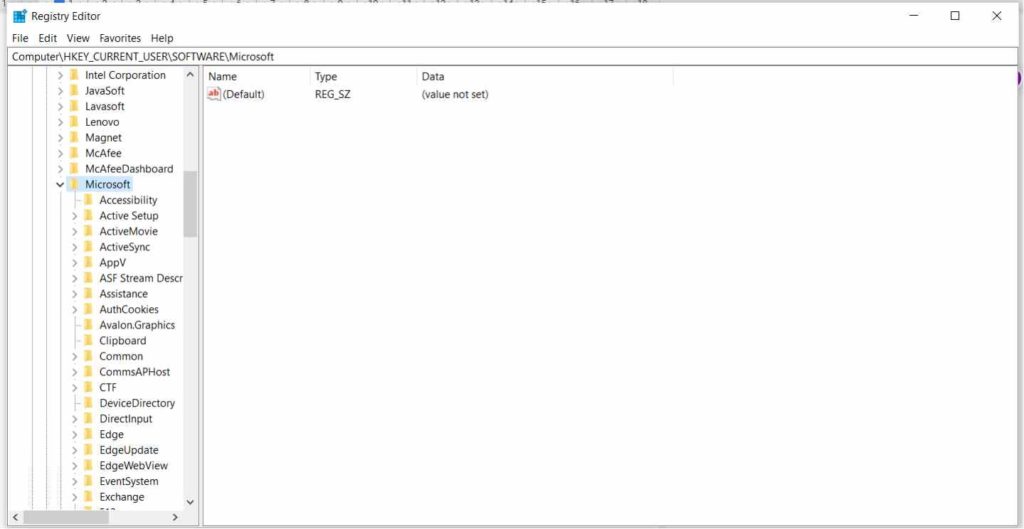Expand the AppV key

(74, 263)
